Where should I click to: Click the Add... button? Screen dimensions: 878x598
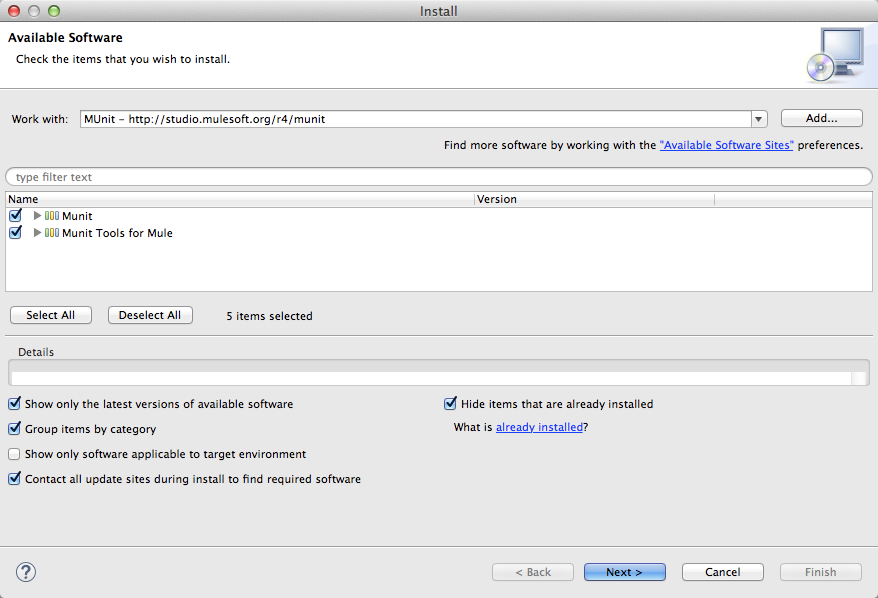click(x=821, y=118)
